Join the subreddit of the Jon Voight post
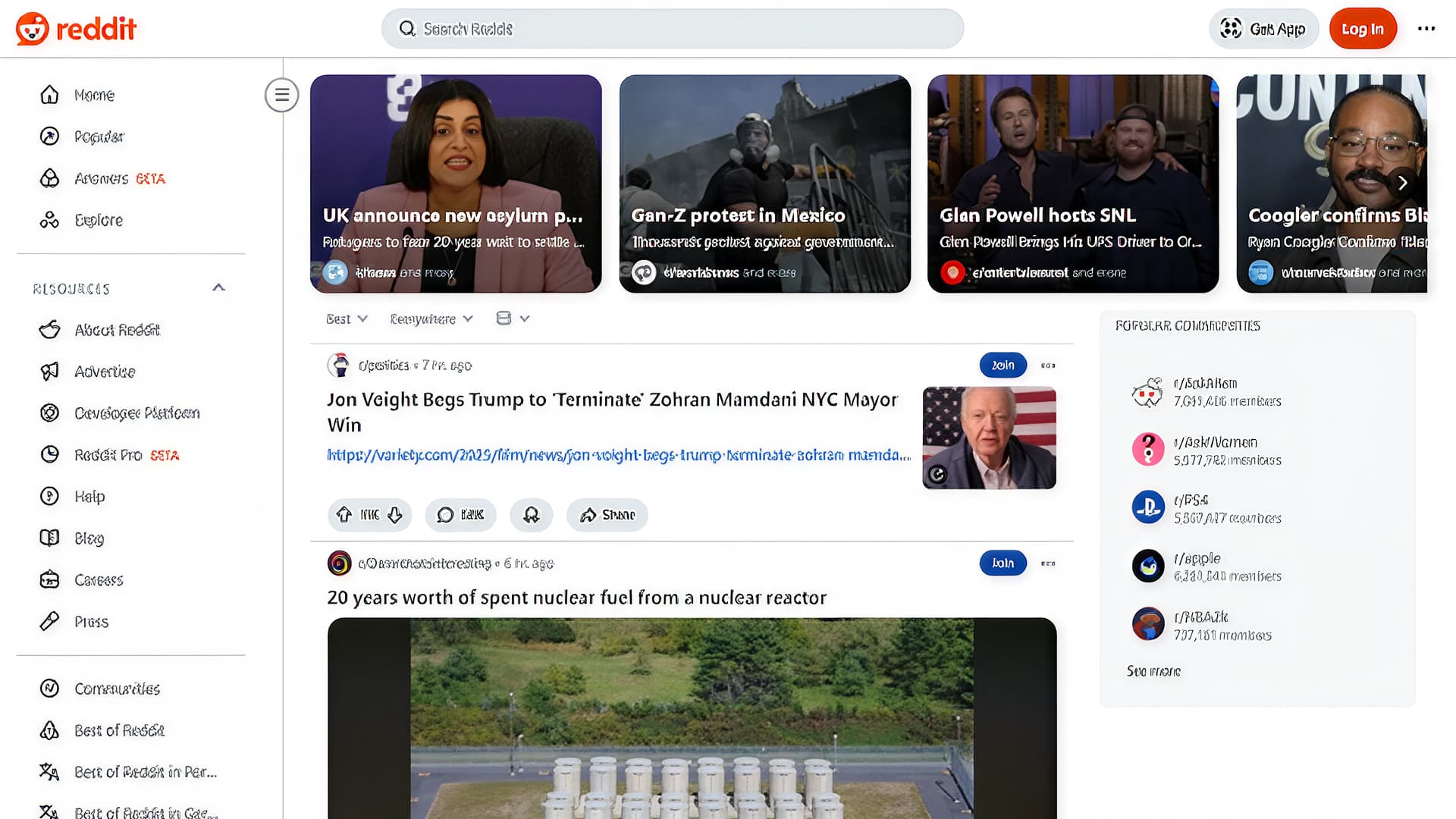 tap(1003, 366)
